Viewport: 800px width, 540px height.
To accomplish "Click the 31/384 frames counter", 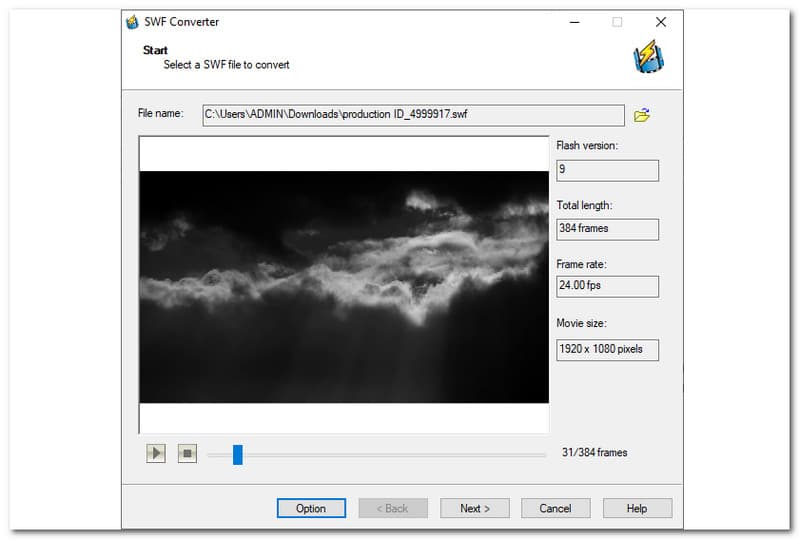I will click(x=595, y=453).
